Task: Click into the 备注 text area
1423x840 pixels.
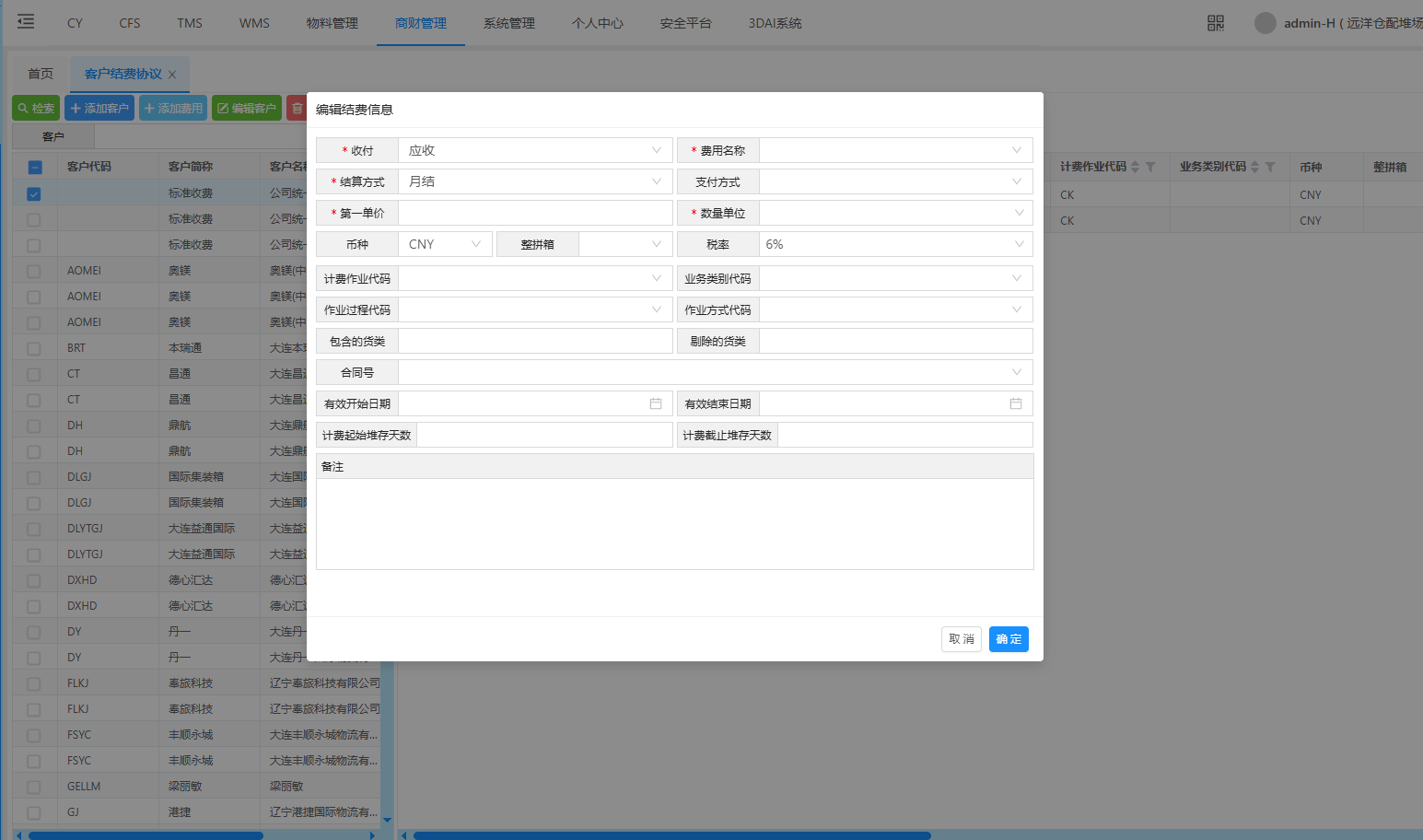Action: coord(674,523)
